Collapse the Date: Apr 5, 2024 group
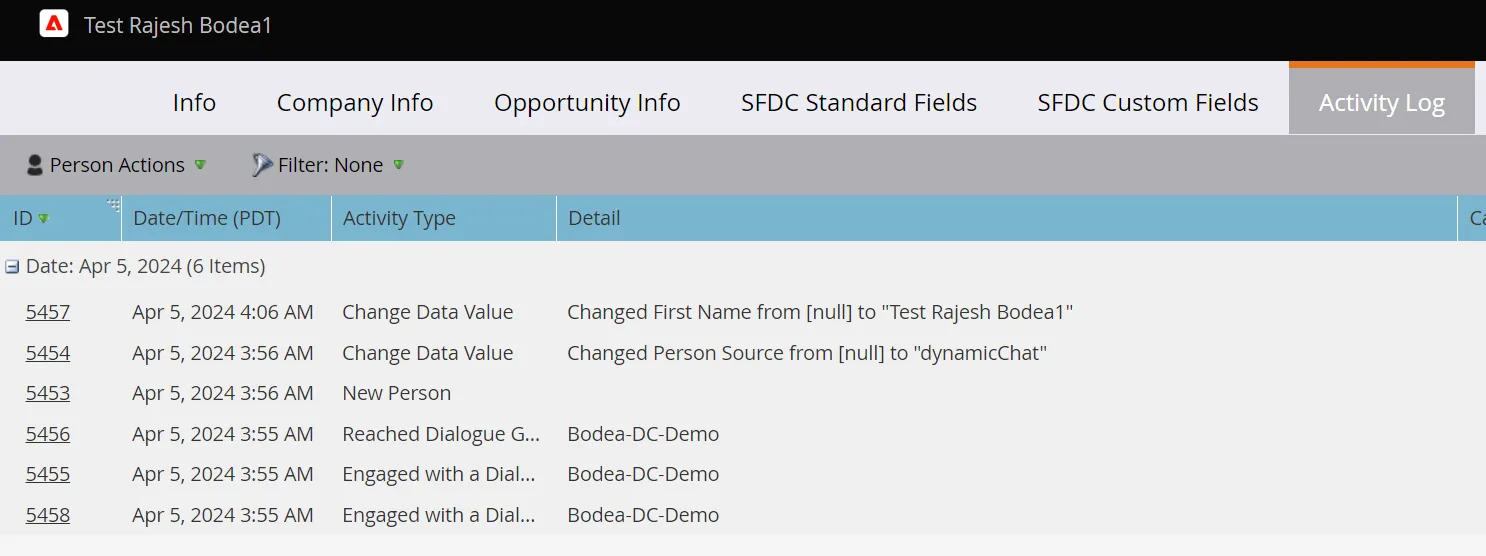This screenshot has width=1486, height=556. tap(12, 267)
